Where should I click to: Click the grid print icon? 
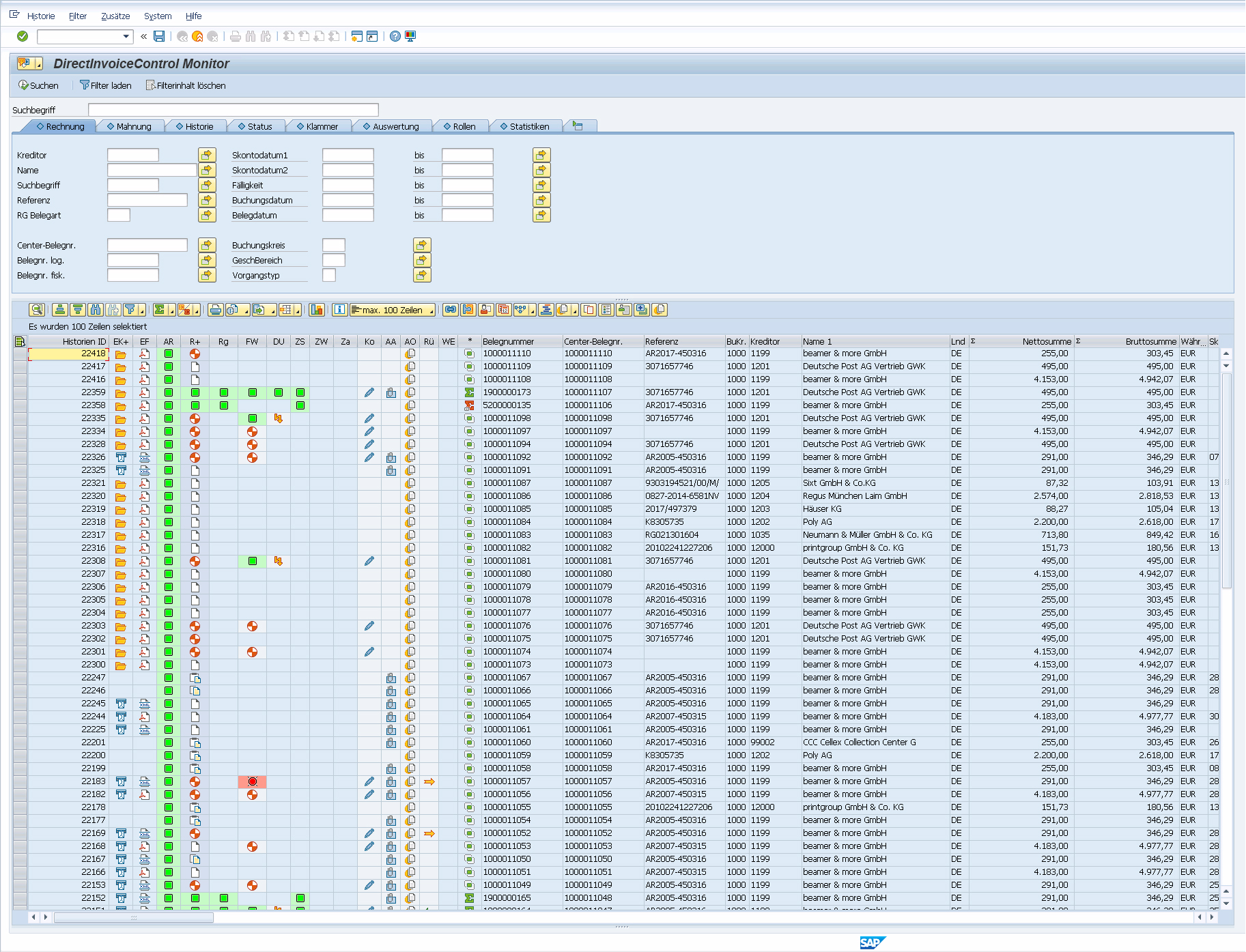coord(216,310)
